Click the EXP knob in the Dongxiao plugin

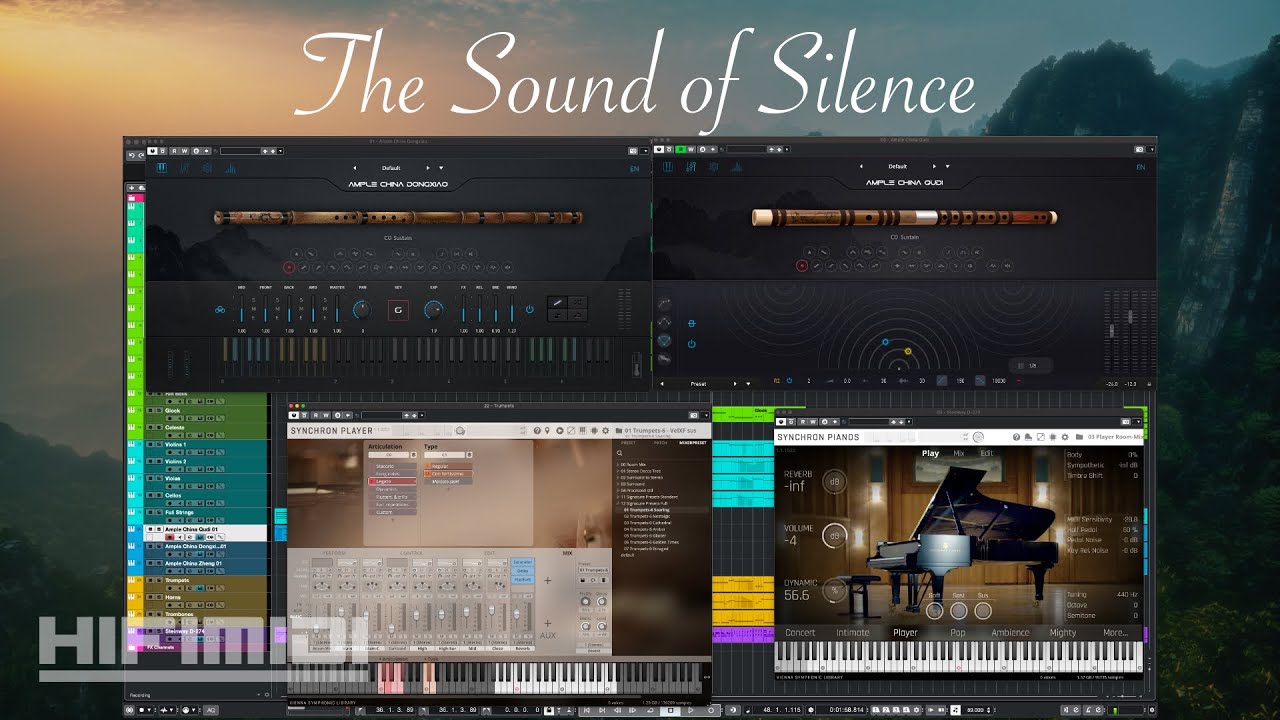tap(433, 310)
